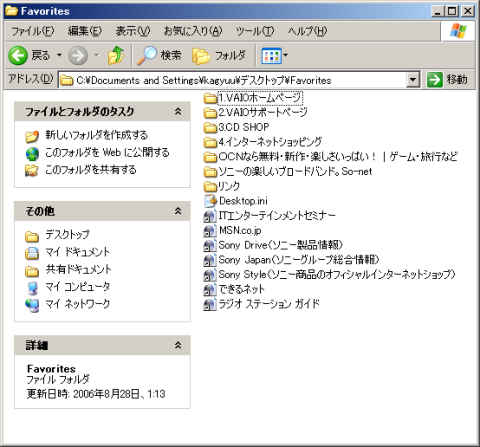Open the 編集(E) menu
The image size is (480, 447).
[85, 31]
